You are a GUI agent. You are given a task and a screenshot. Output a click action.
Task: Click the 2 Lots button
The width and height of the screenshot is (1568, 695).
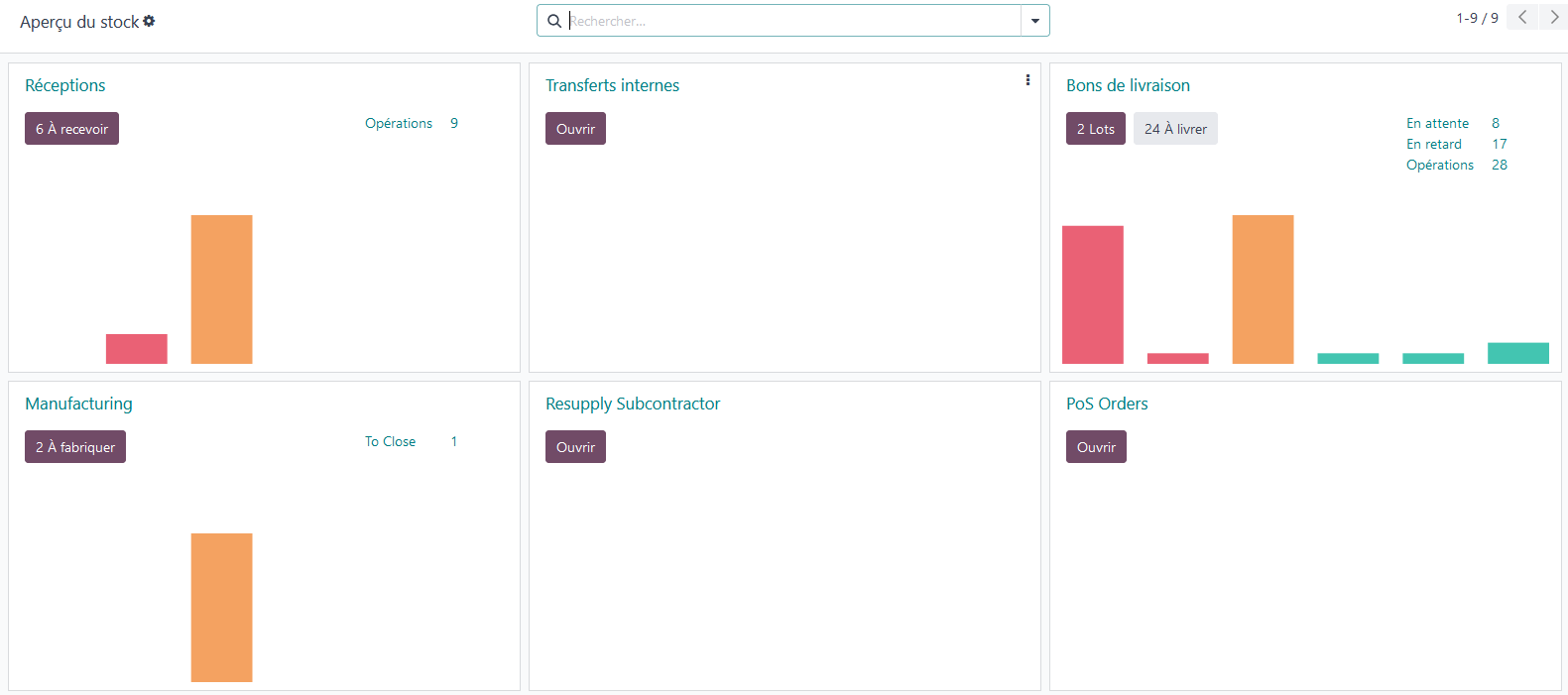pos(1095,129)
